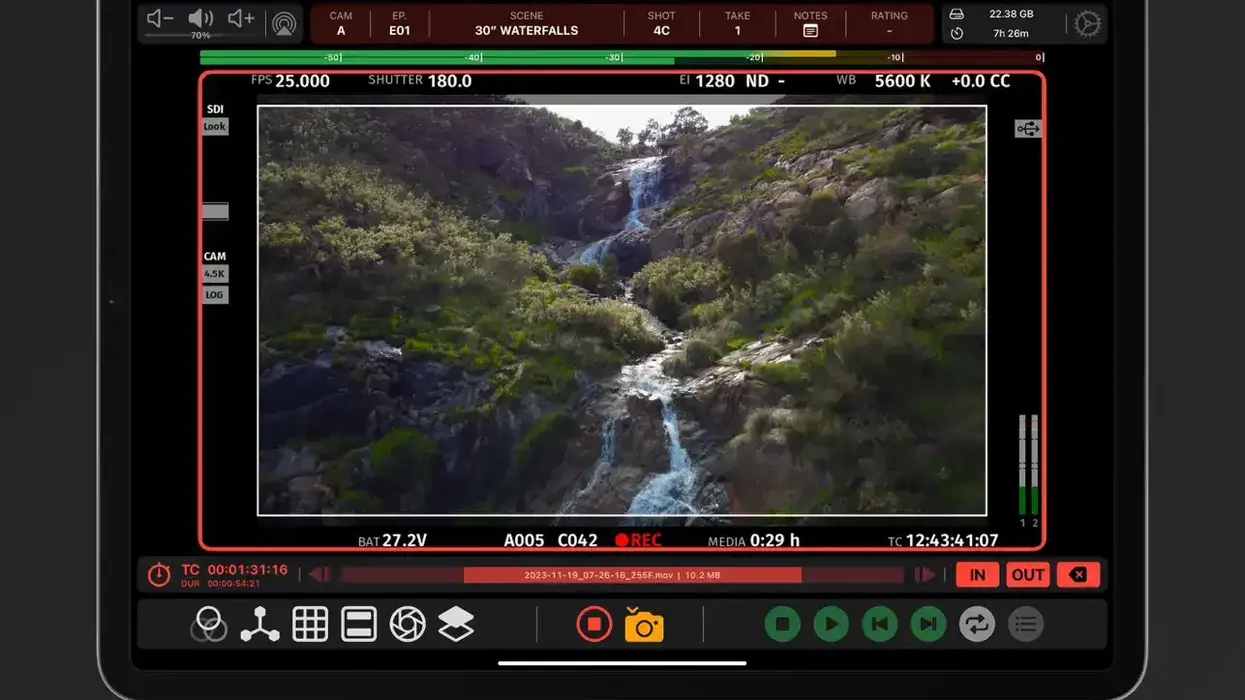The height and width of the screenshot is (700, 1245).
Task: Set the IN point
Action: tap(977, 575)
